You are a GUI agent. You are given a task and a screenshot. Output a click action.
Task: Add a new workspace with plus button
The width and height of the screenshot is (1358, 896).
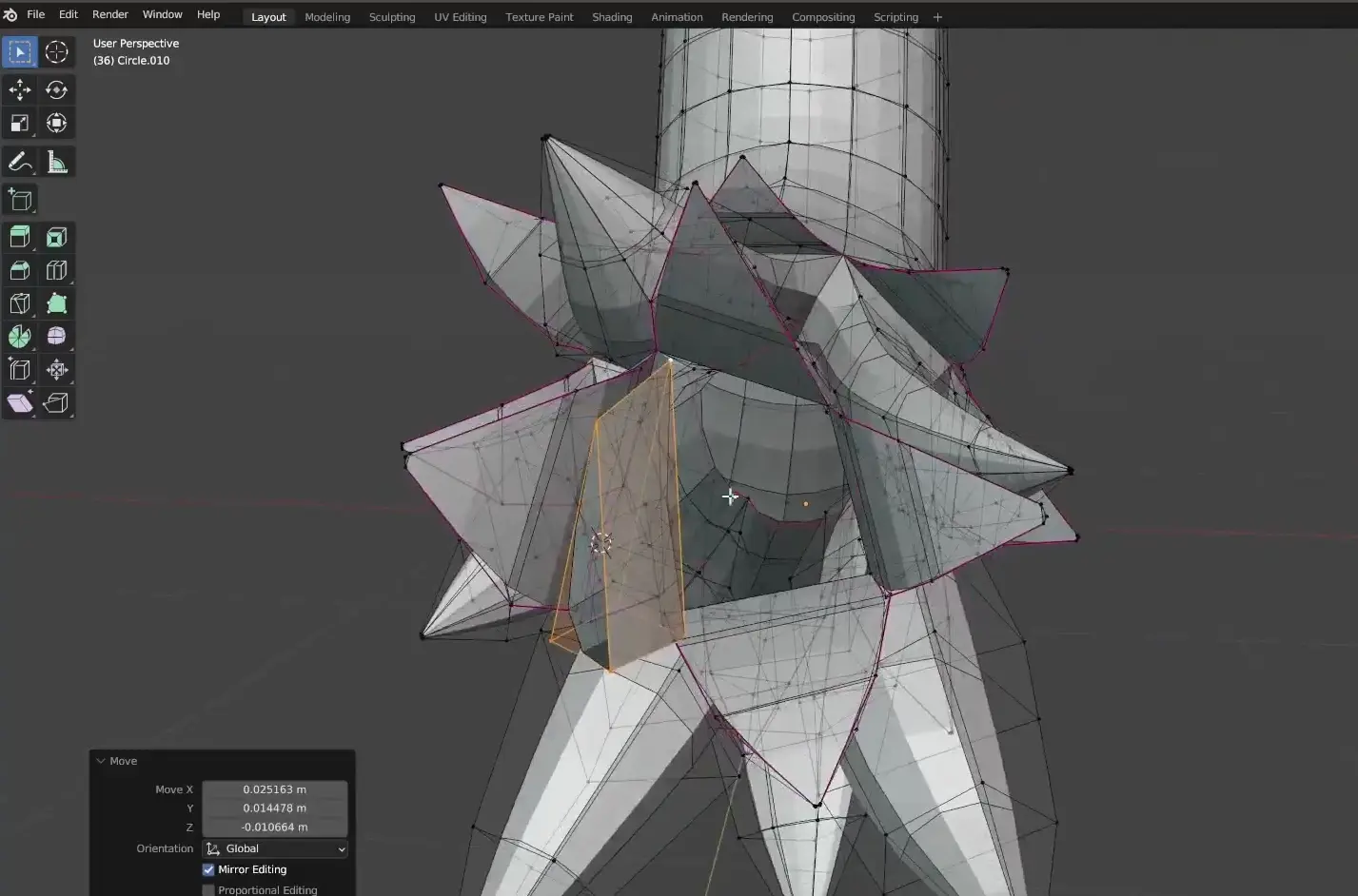[937, 17]
